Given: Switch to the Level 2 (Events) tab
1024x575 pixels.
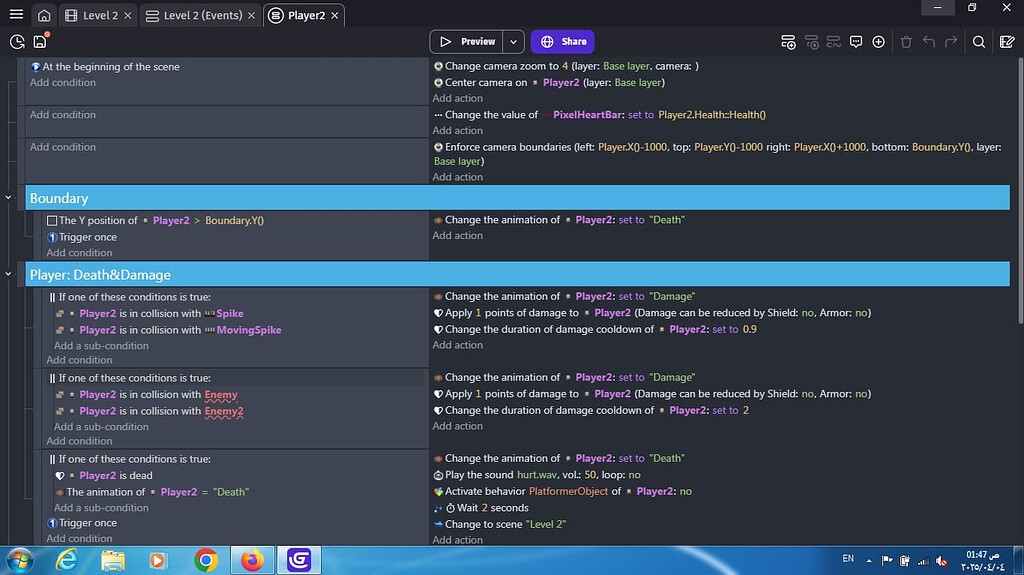Looking at the screenshot, I should [201, 16].
